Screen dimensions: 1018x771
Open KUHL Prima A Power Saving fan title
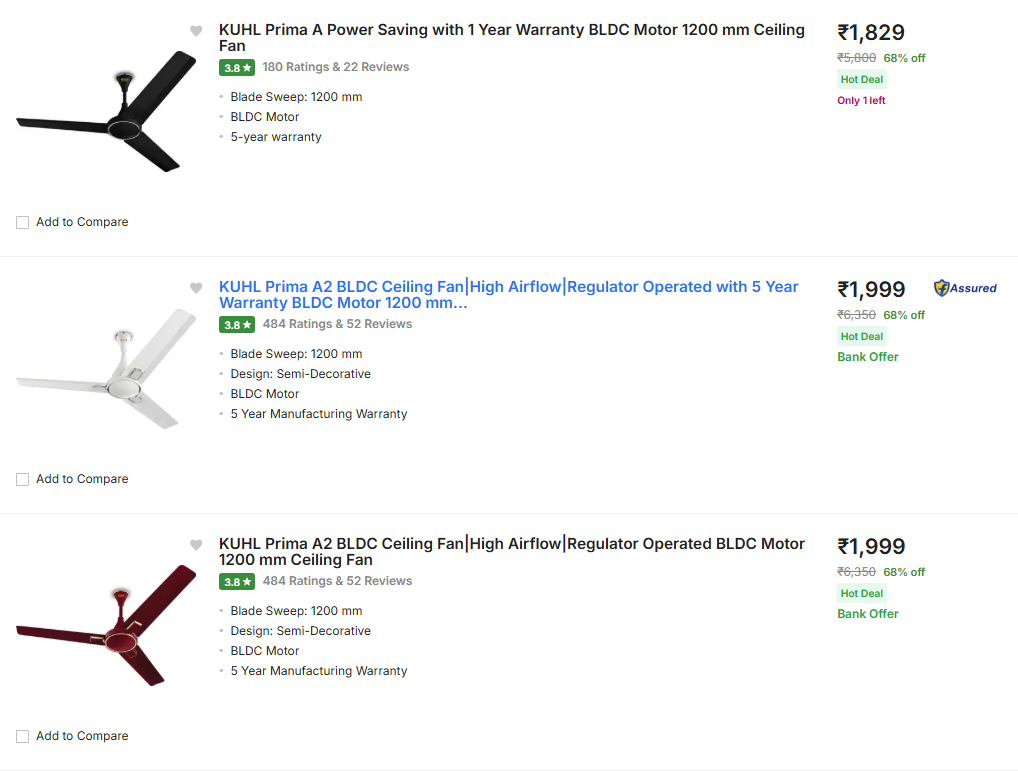pos(512,38)
